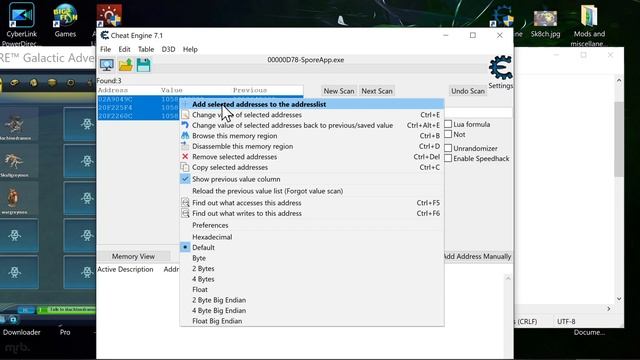Toggle the Not checkbox

(448, 134)
